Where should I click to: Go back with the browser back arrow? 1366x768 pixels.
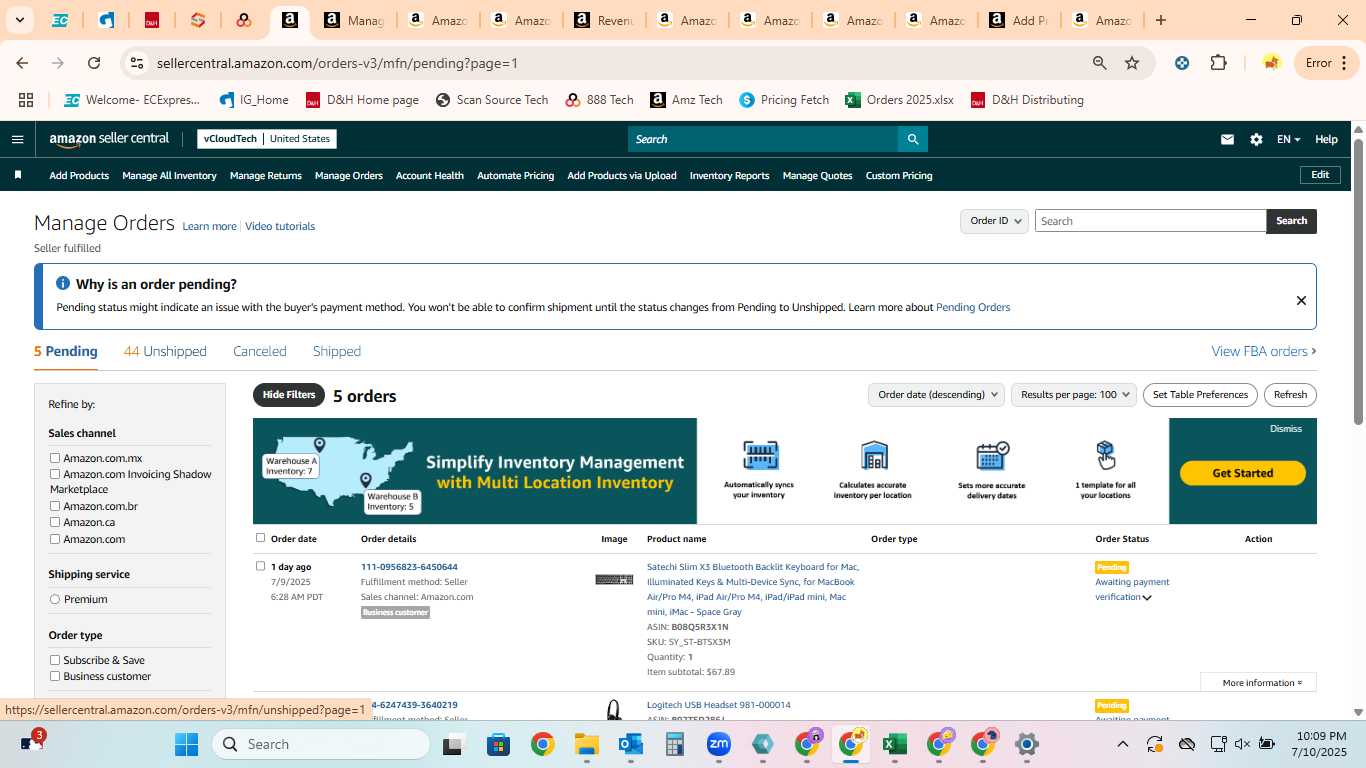[x=22, y=63]
